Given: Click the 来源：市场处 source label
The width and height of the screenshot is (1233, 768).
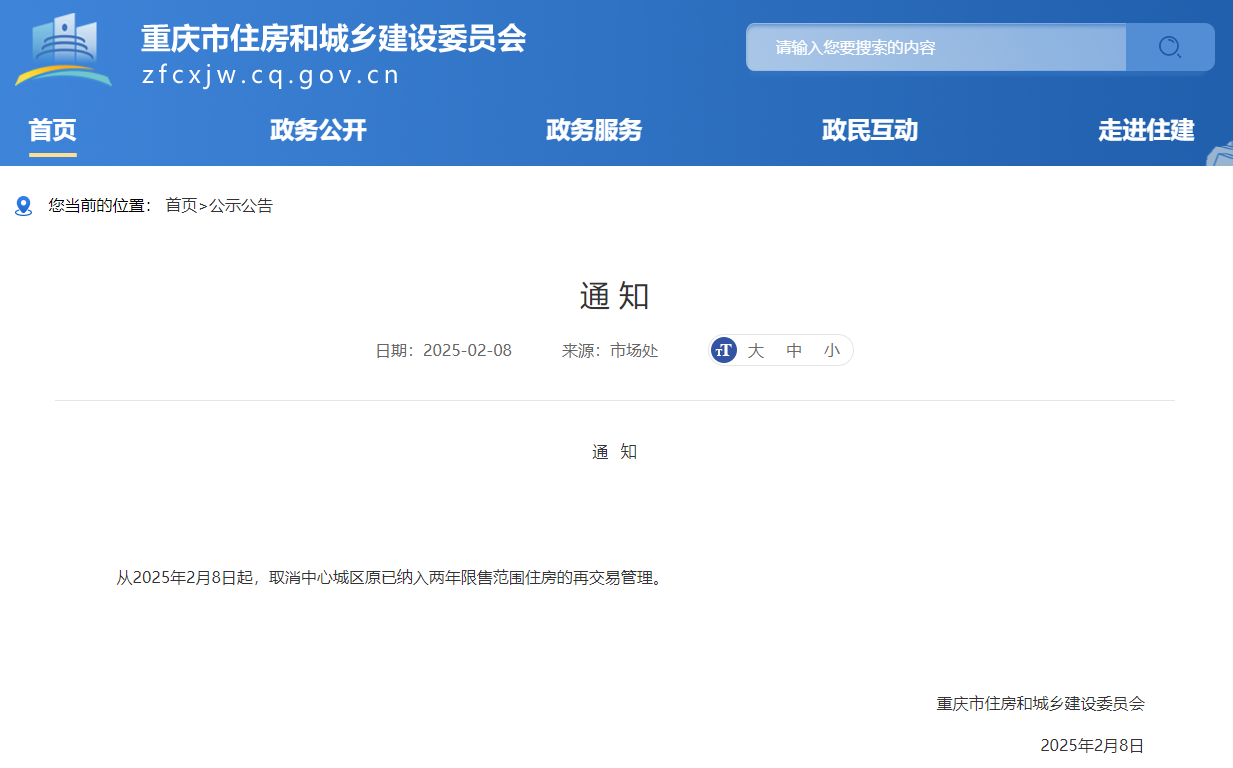Looking at the screenshot, I should point(610,350).
